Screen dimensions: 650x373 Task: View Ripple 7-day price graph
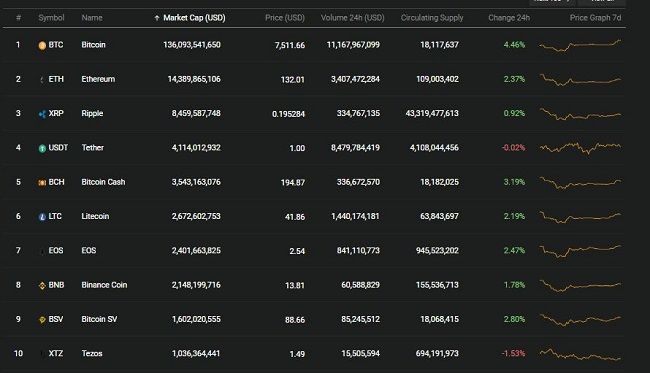click(x=580, y=114)
